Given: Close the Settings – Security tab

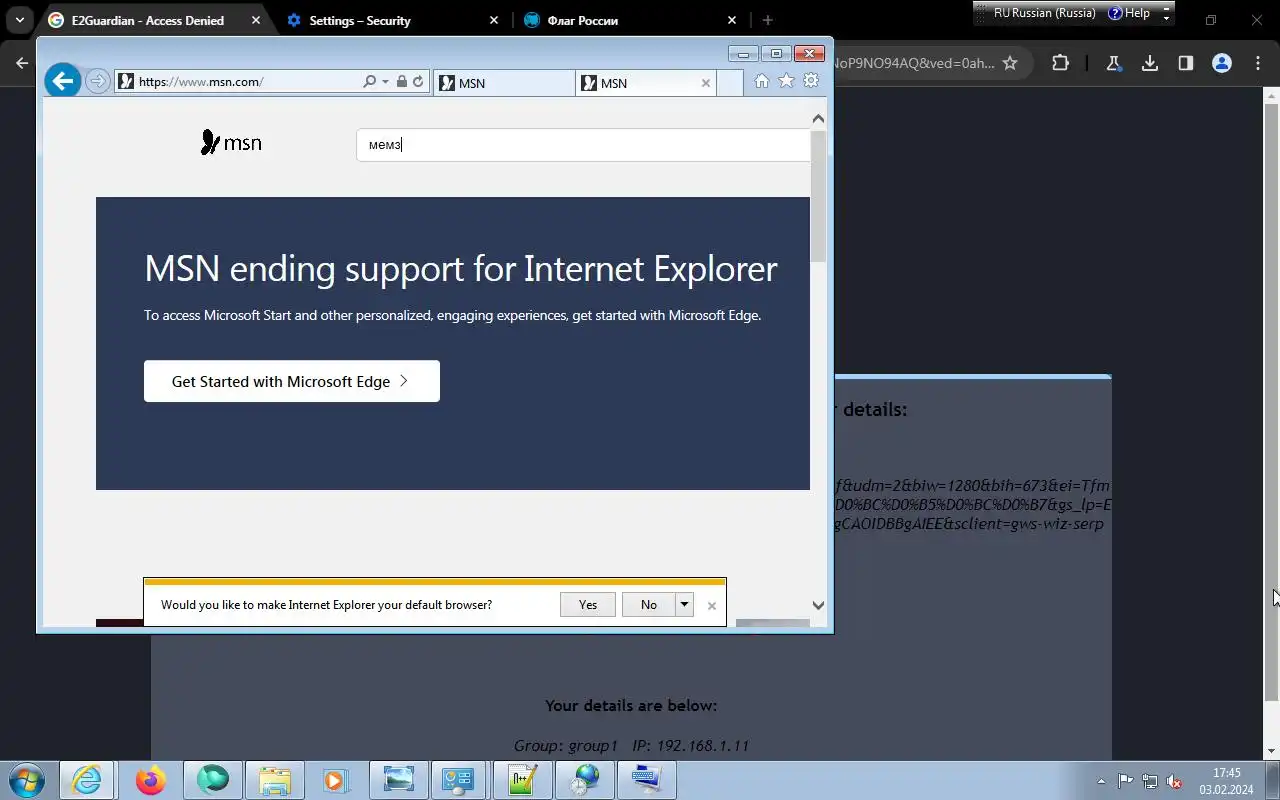Looking at the screenshot, I should point(494,20).
